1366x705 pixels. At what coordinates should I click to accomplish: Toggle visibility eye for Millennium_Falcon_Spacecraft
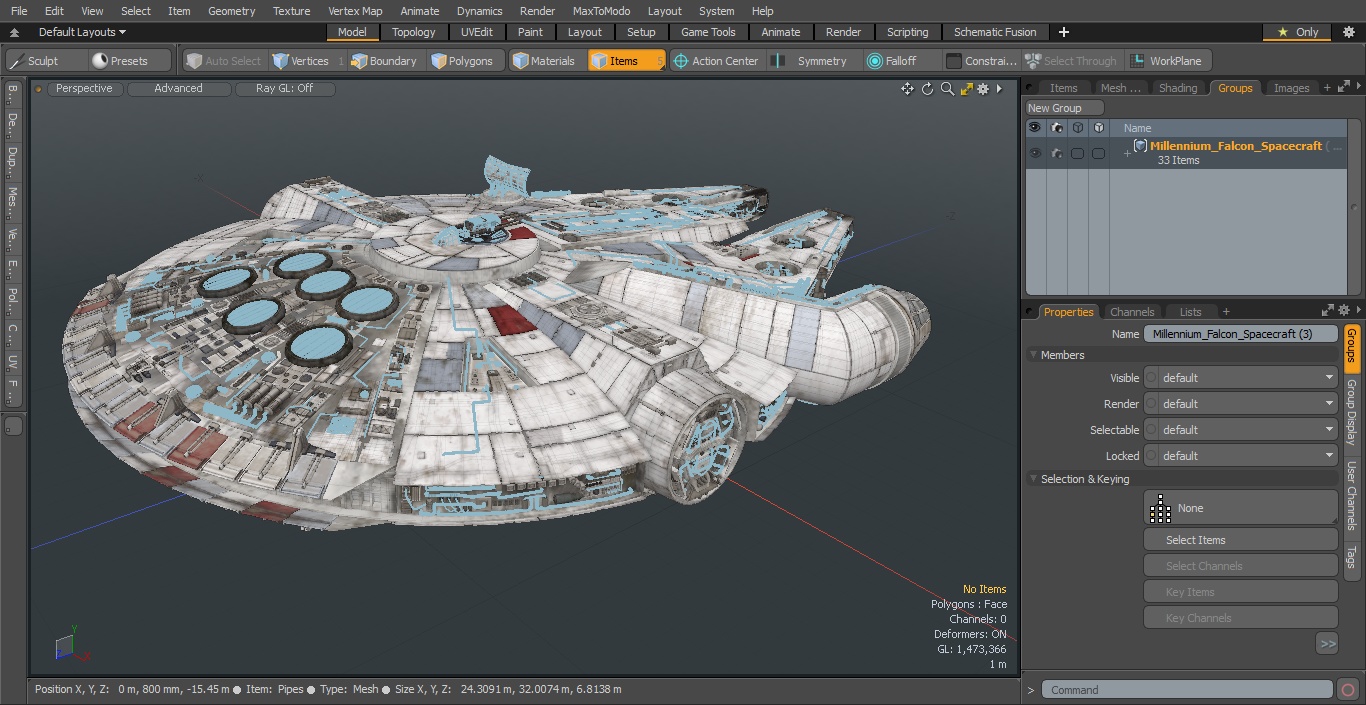coord(1035,153)
